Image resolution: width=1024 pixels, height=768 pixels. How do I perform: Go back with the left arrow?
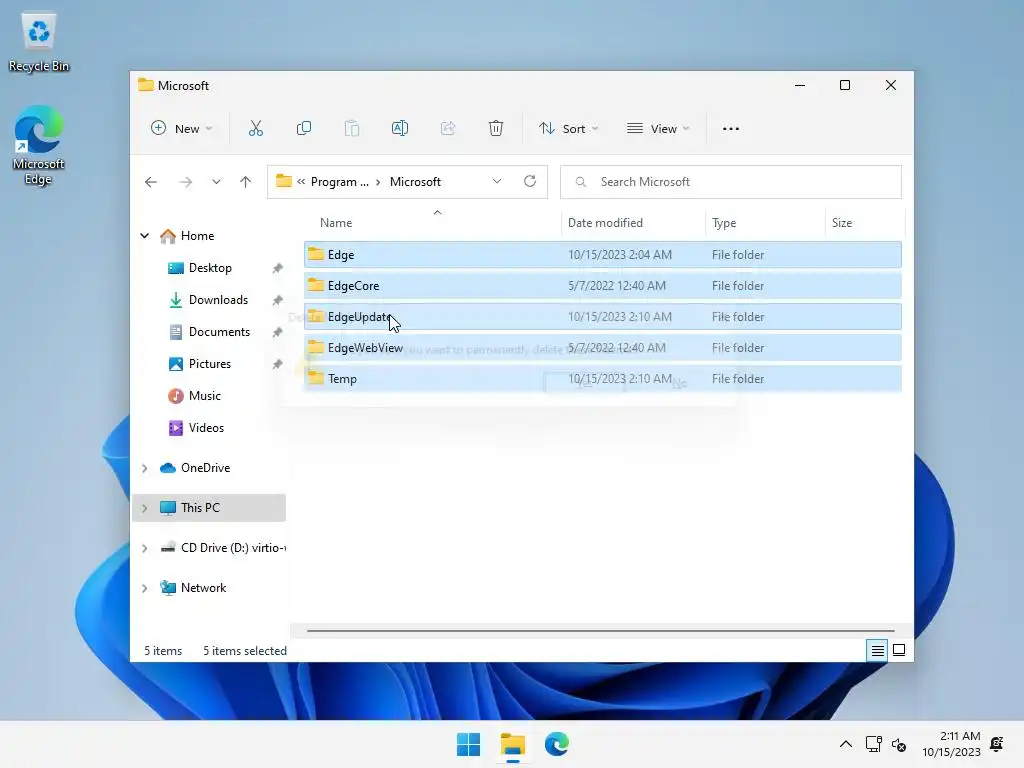[x=151, y=182]
